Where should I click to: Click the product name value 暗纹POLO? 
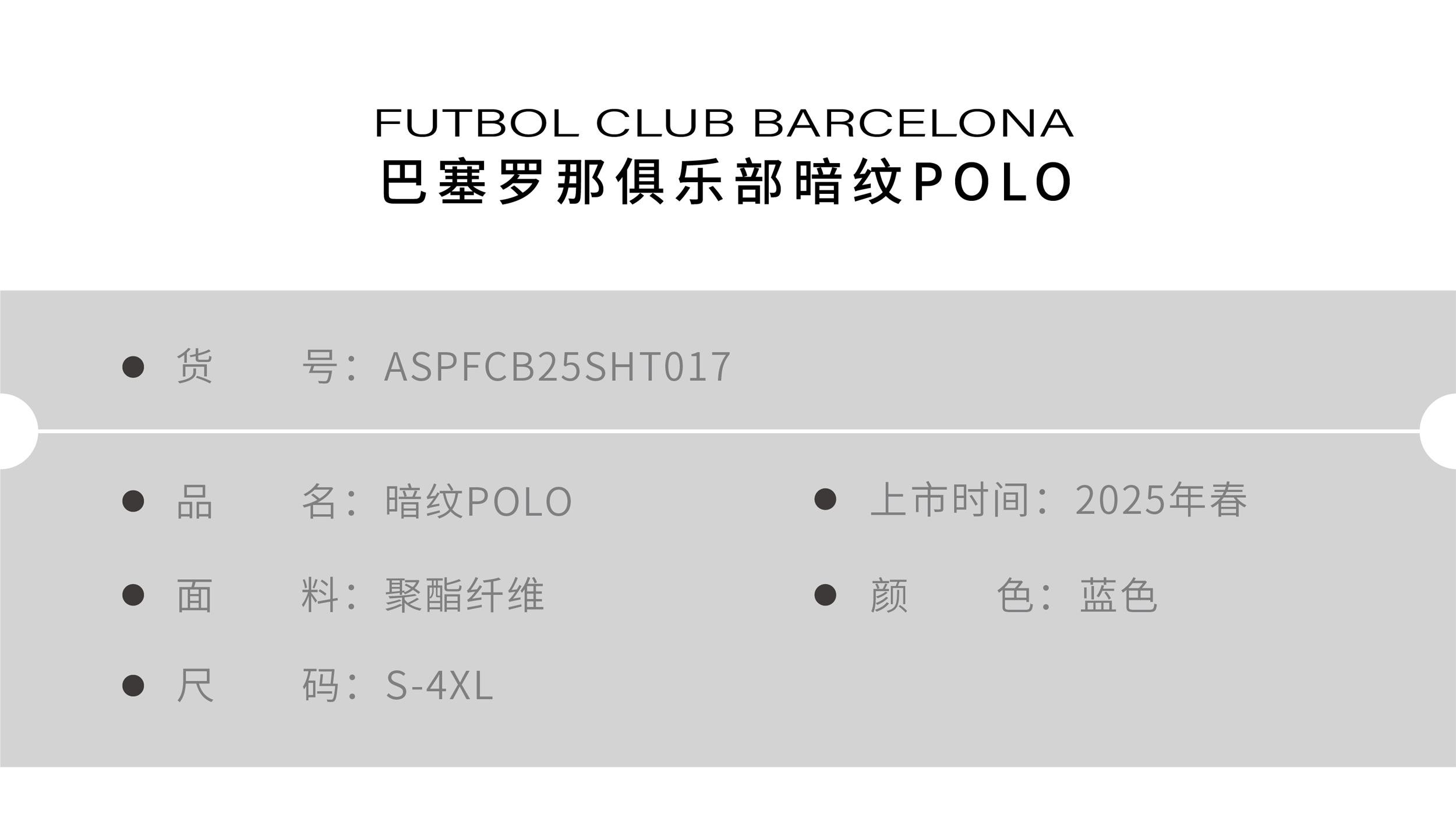[479, 501]
